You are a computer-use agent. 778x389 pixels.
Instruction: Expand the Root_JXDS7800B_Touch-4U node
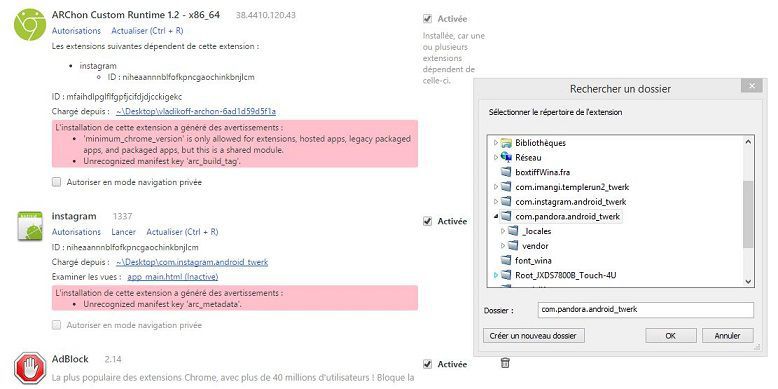495,275
